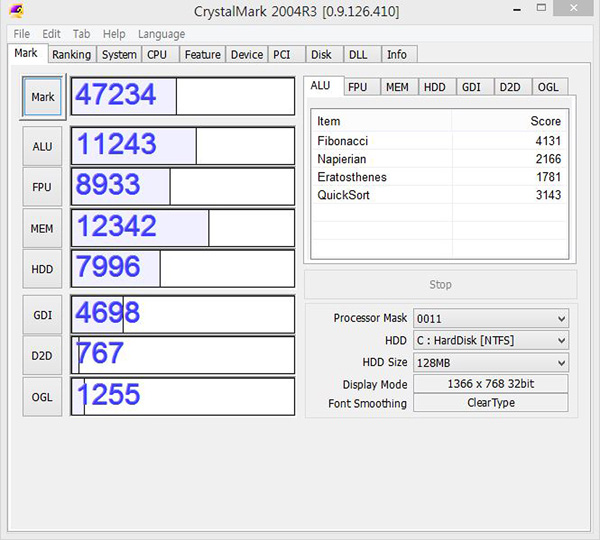Image resolution: width=600 pixels, height=540 pixels.
Task: Click the Eratosthenes score 1781
Action: [548, 177]
